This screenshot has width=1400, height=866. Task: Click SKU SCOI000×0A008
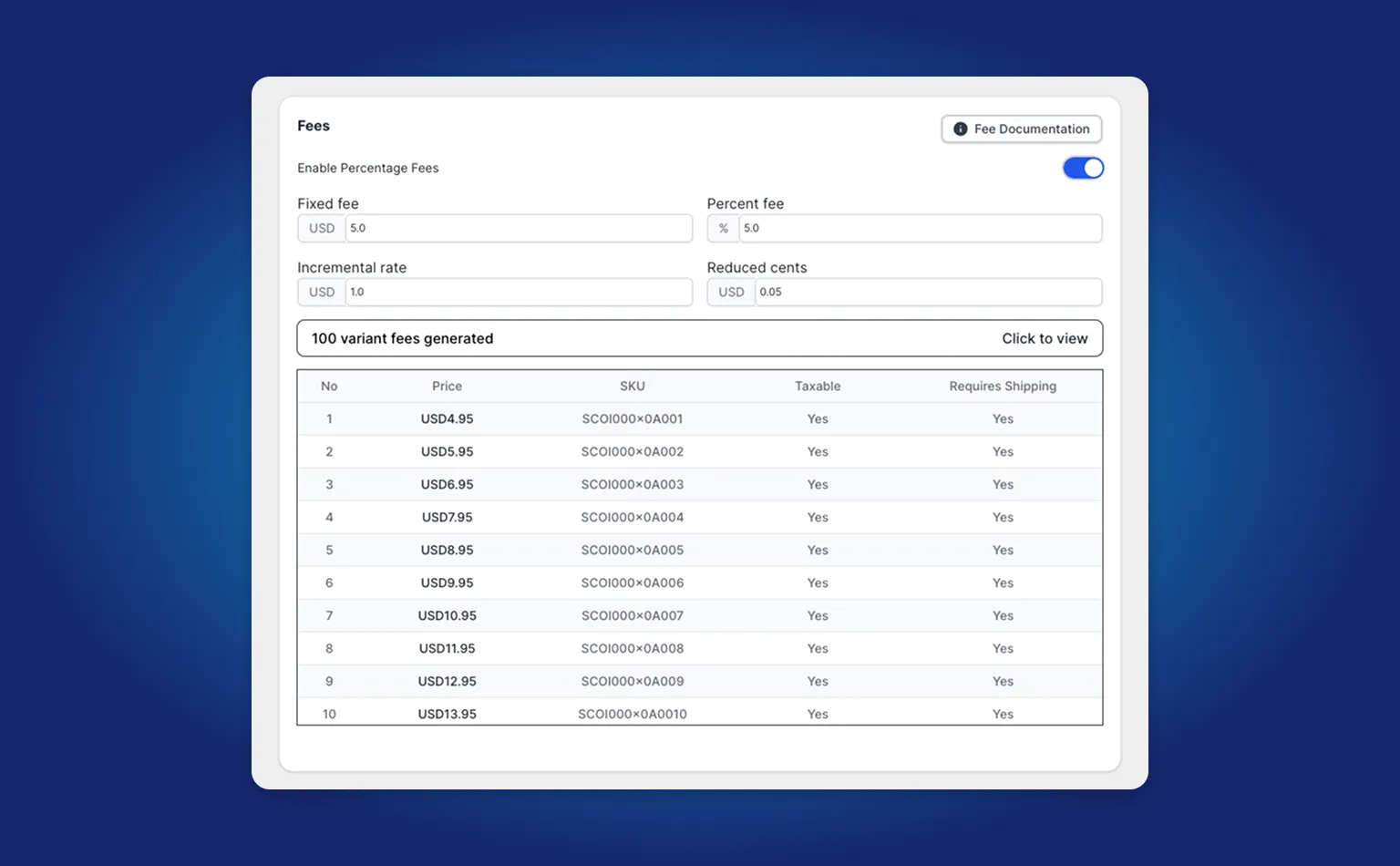[x=633, y=649]
